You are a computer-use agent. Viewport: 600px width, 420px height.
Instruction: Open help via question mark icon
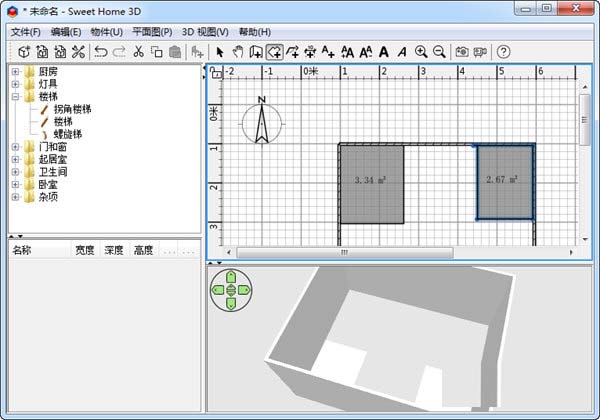tap(505, 51)
